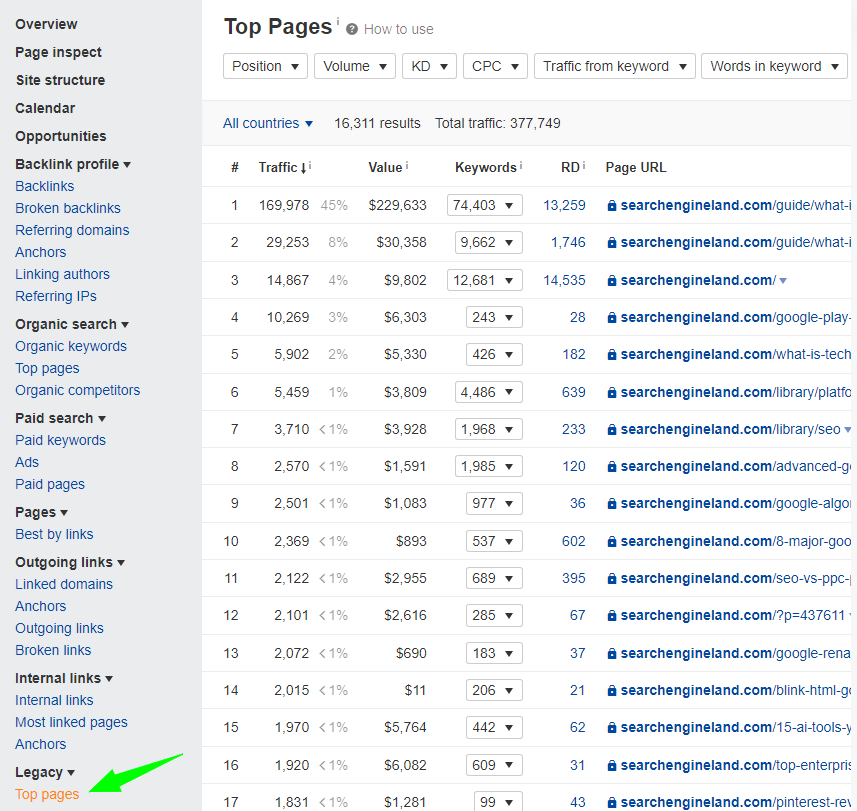Open Overview in the sidebar
Image resolution: width=857 pixels, height=811 pixels.
pos(46,24)
